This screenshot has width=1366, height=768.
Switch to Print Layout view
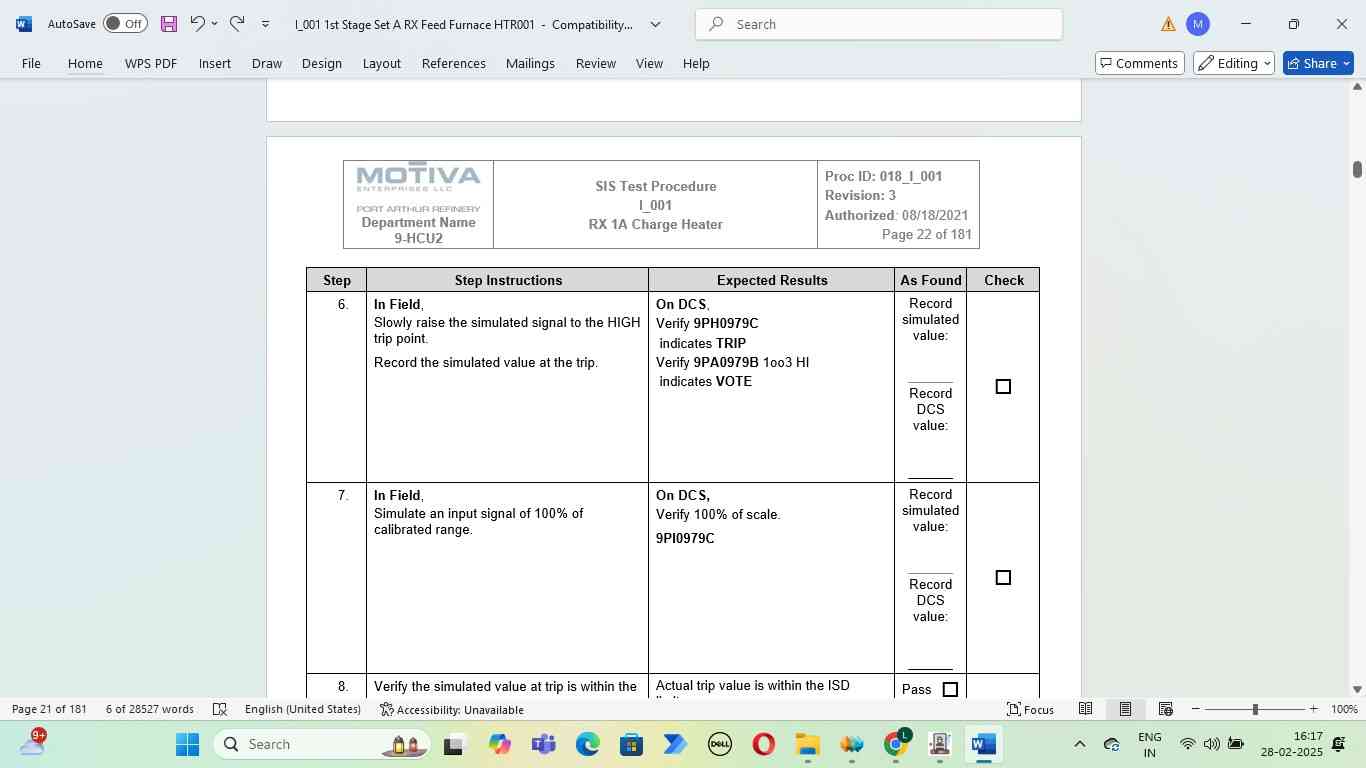point(1125,709)
